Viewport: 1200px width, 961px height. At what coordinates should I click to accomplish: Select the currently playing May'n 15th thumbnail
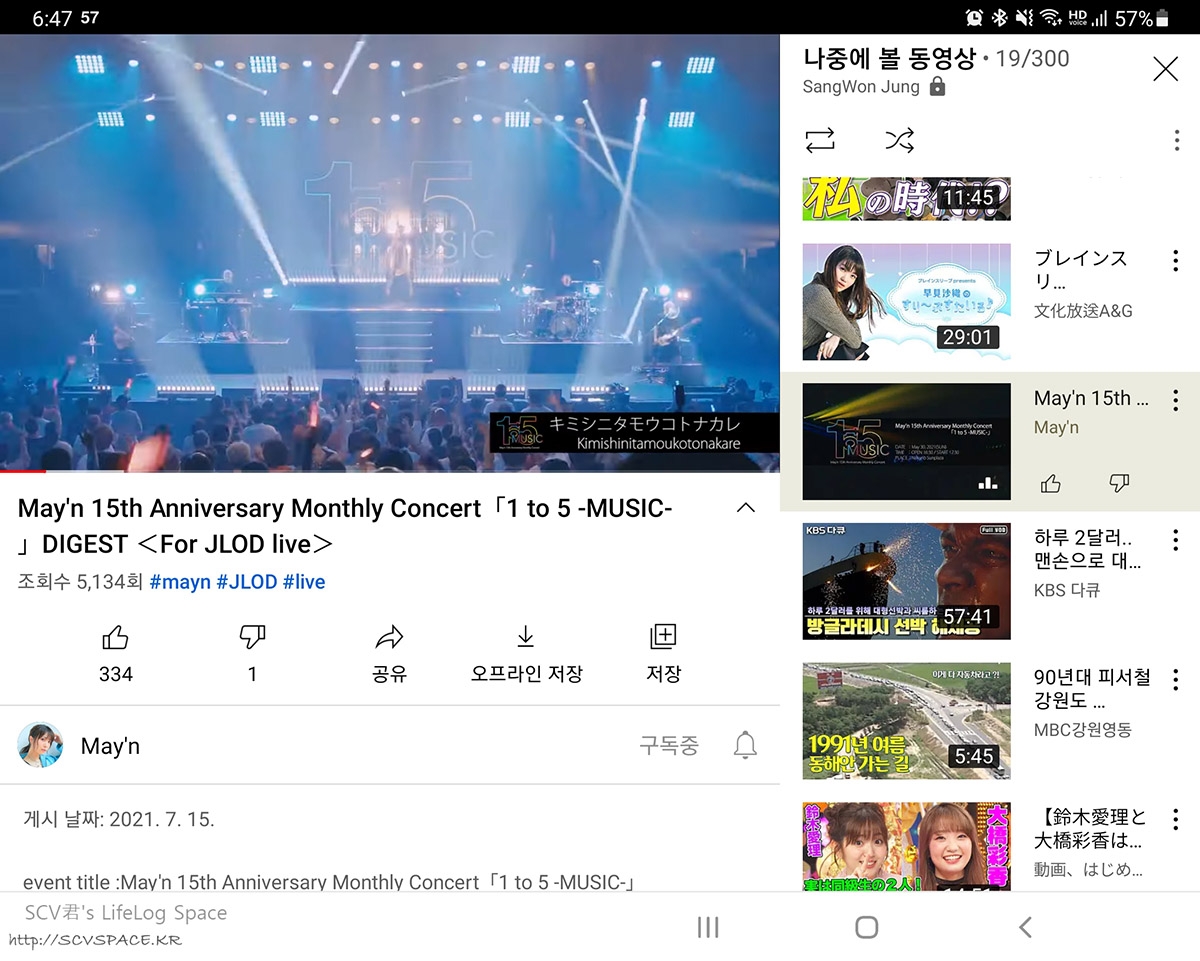[x=907, y=441]
